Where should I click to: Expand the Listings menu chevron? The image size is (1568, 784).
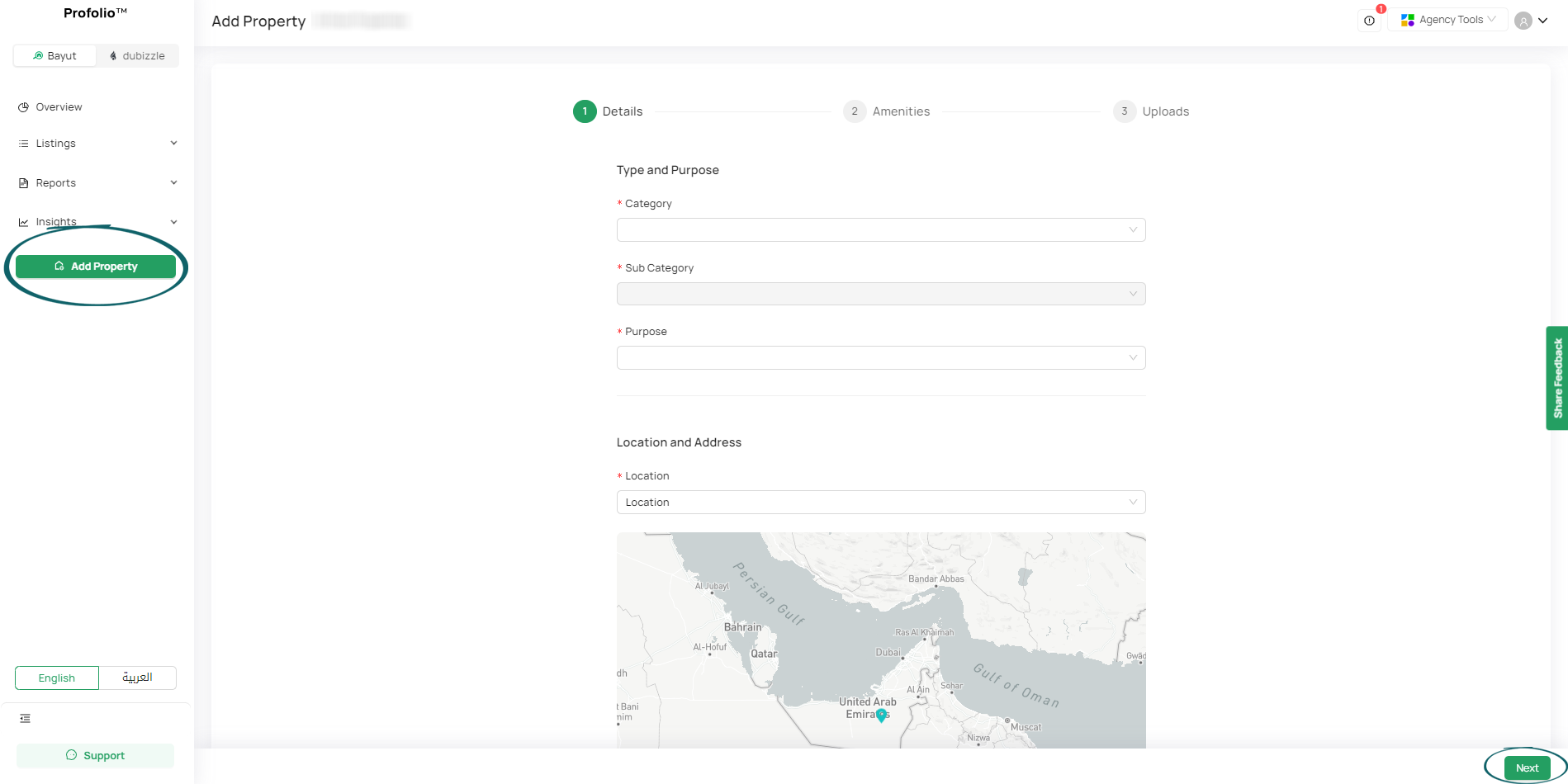point(173,143)
